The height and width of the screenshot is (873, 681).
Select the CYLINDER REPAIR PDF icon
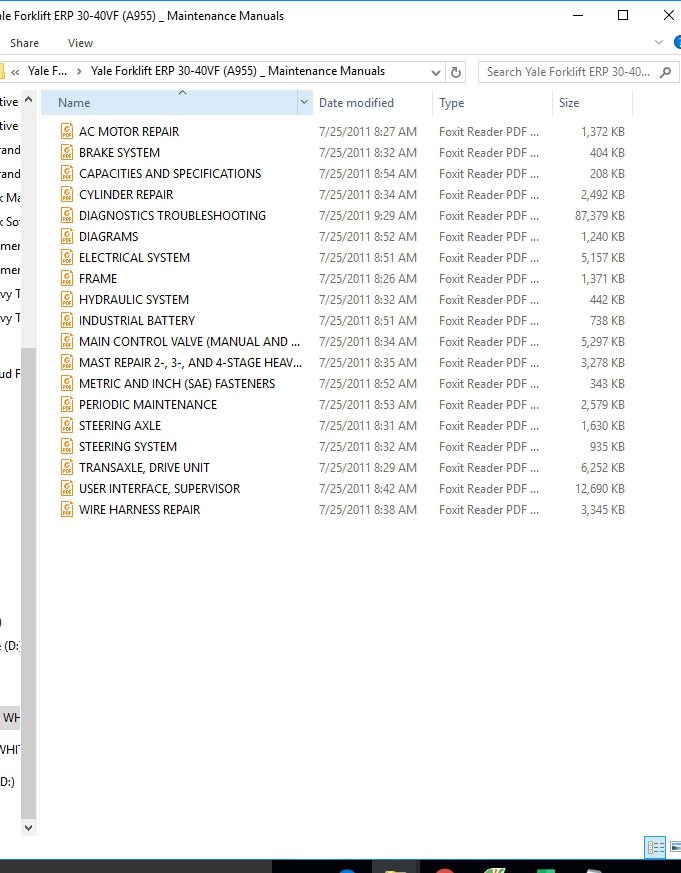[67, 194]
